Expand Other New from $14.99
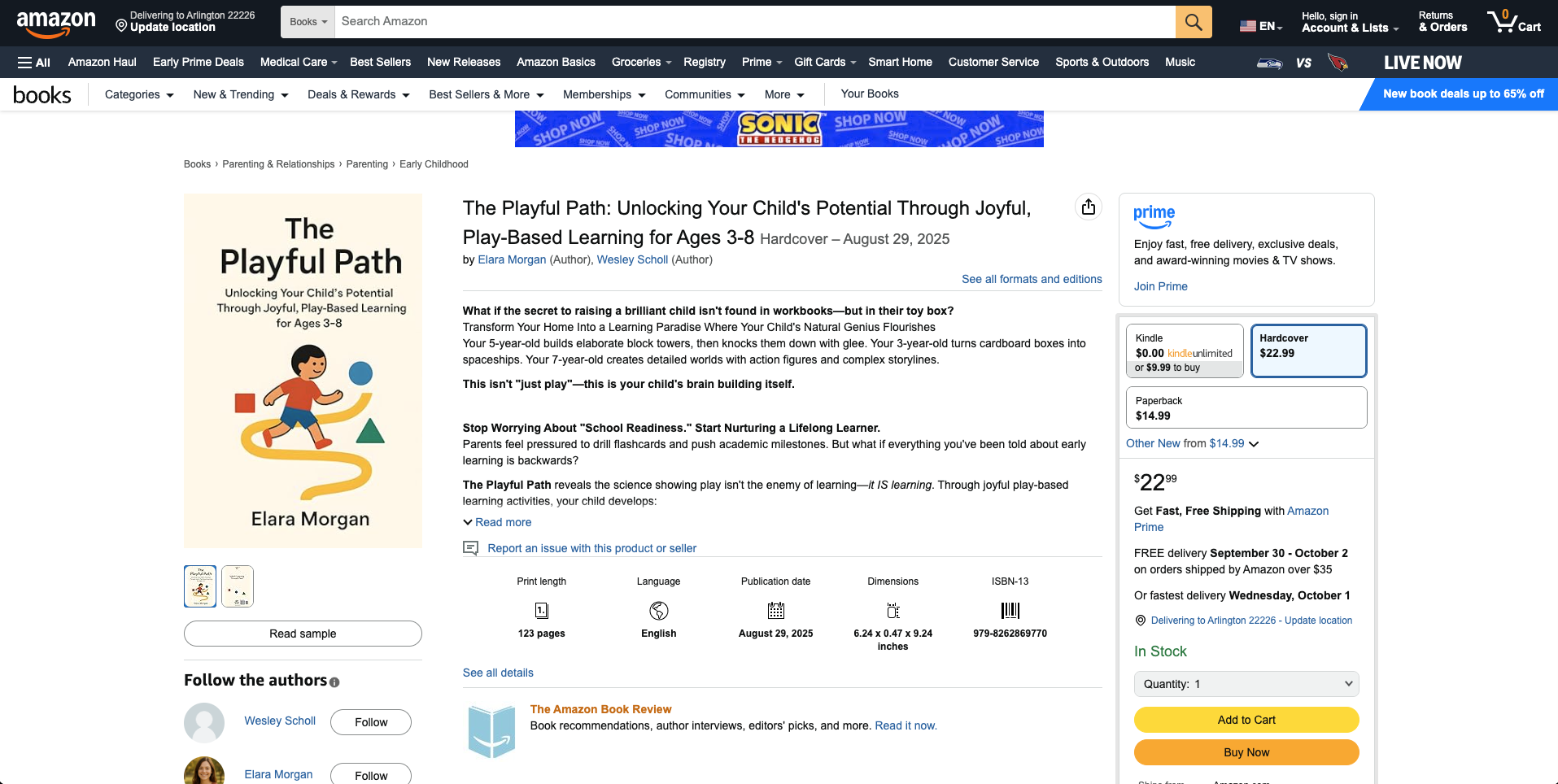Viewport: 1558px width, 784px height. [x=1192, y=444]
